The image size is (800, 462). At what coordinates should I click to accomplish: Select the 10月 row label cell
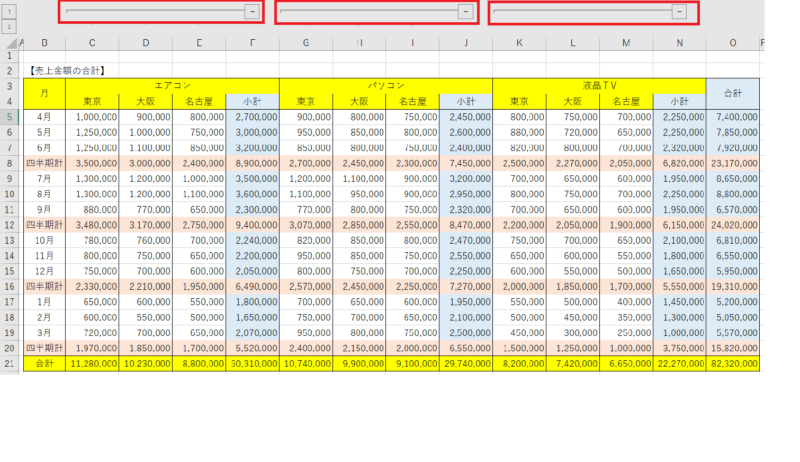tap(44, 240)
